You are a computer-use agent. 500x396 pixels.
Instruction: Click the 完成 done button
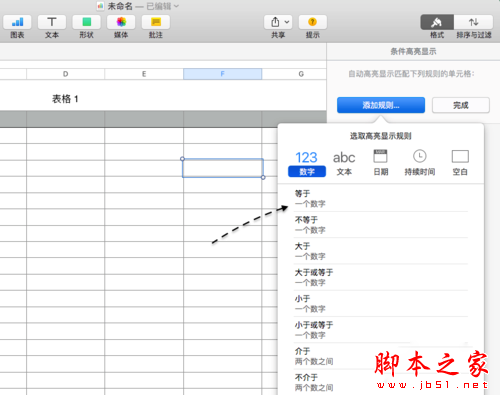461,105
